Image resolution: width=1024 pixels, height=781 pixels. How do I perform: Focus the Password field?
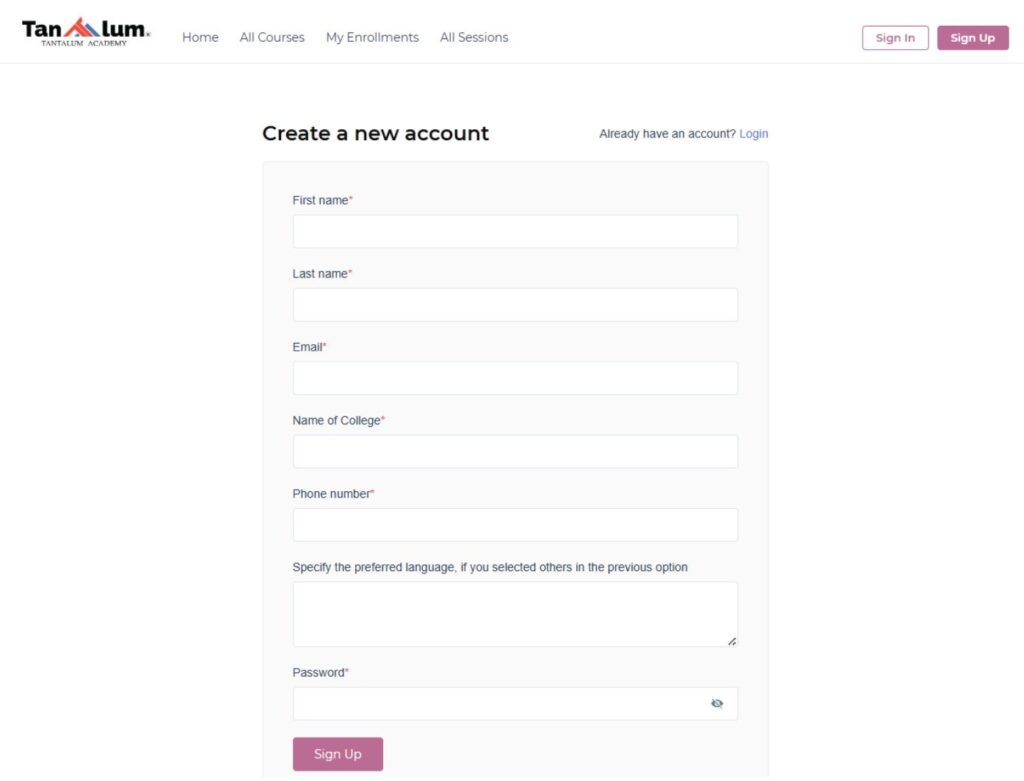500,704
